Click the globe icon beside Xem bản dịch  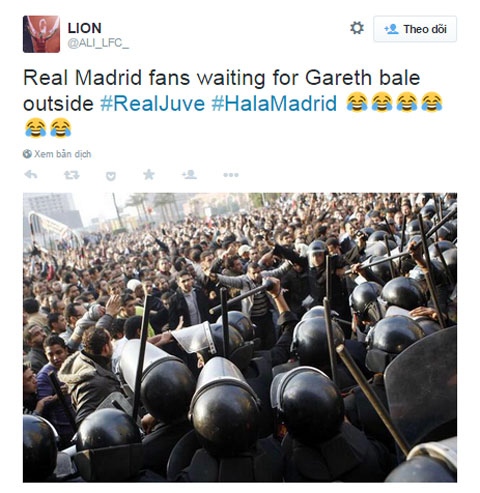[x=27, y=154]
